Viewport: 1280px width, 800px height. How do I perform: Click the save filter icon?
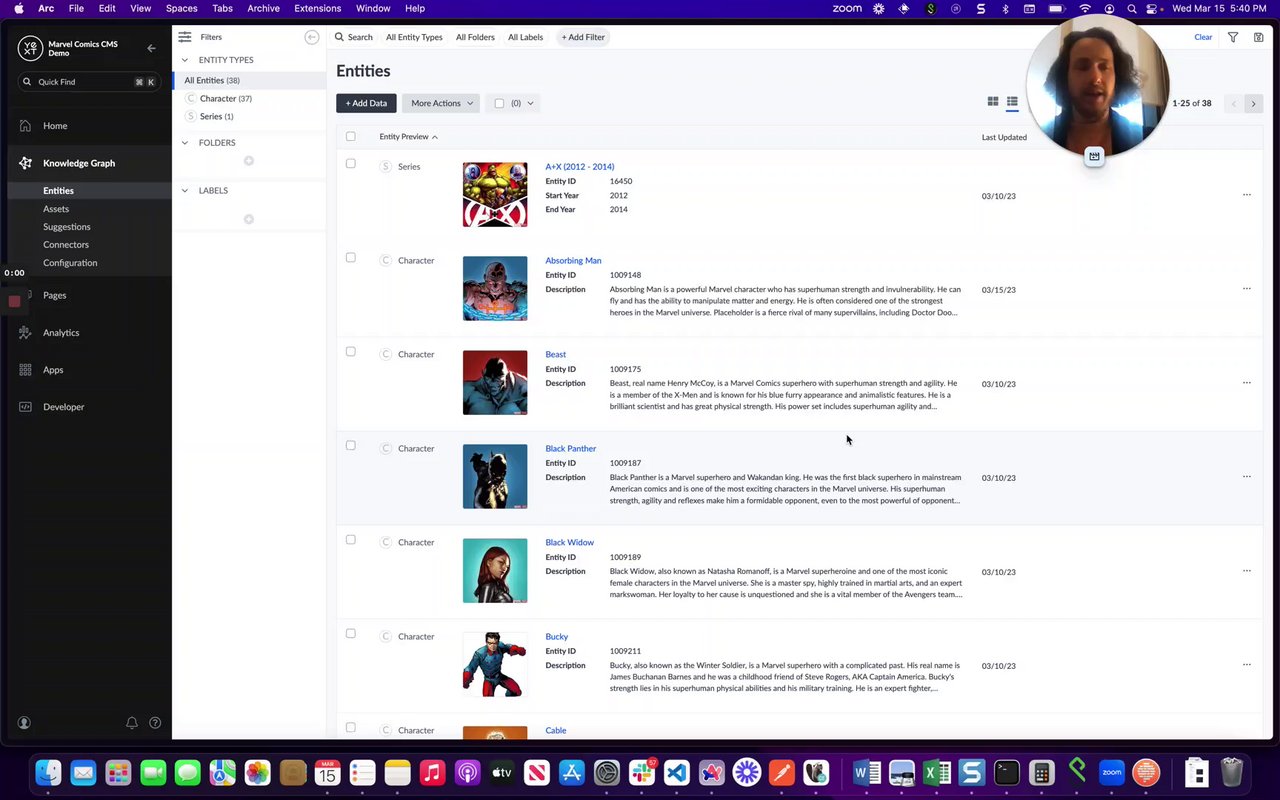(x=1259, y=37)
